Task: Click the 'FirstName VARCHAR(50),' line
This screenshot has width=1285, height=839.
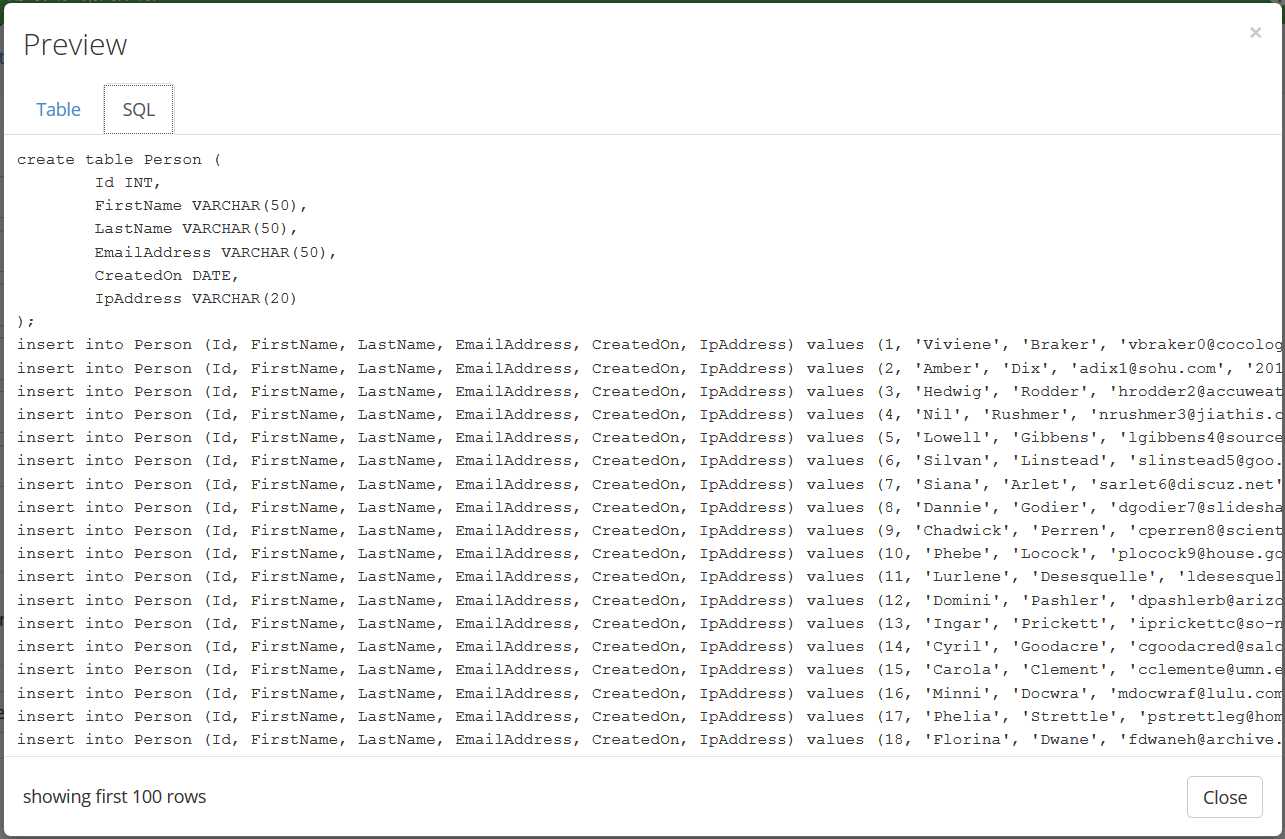Action: [x=201, y=206]
